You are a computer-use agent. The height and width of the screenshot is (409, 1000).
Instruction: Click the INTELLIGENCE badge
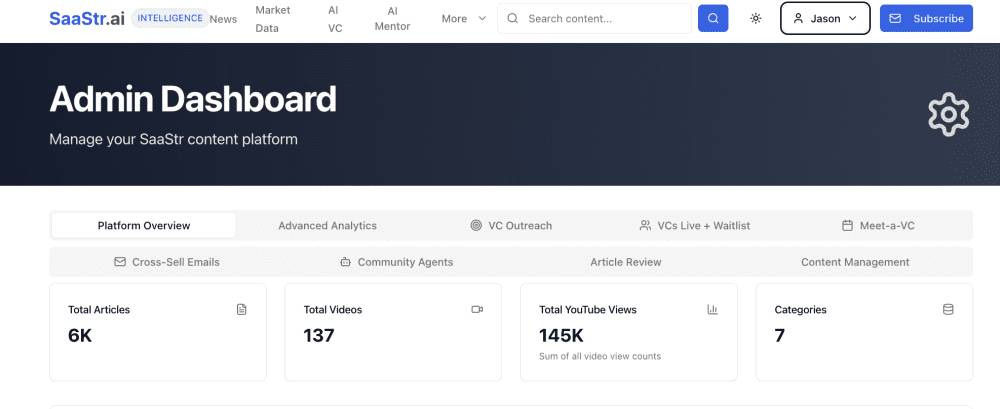click(170, 19)
